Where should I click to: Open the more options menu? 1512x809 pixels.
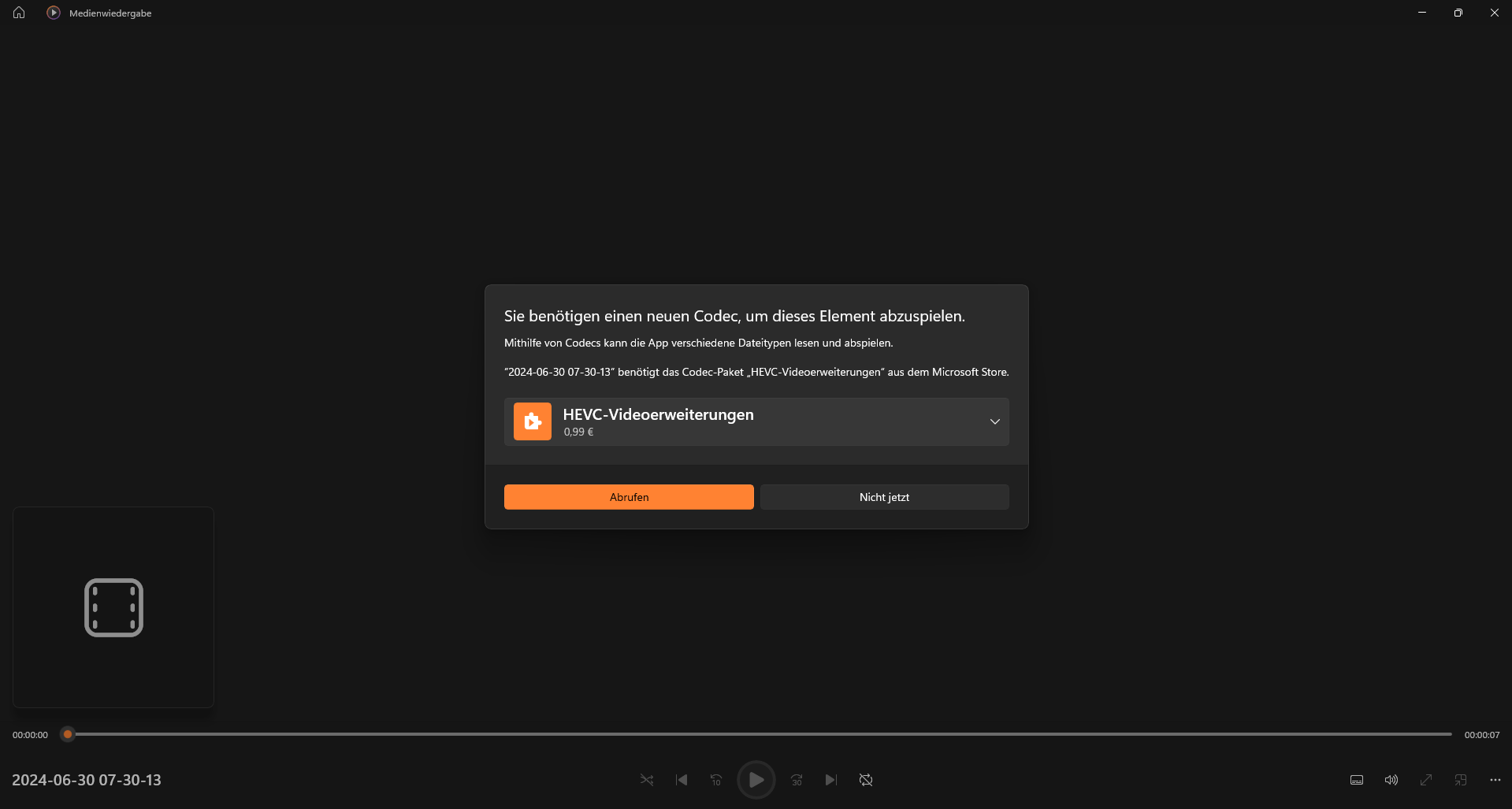point(1495,780)
